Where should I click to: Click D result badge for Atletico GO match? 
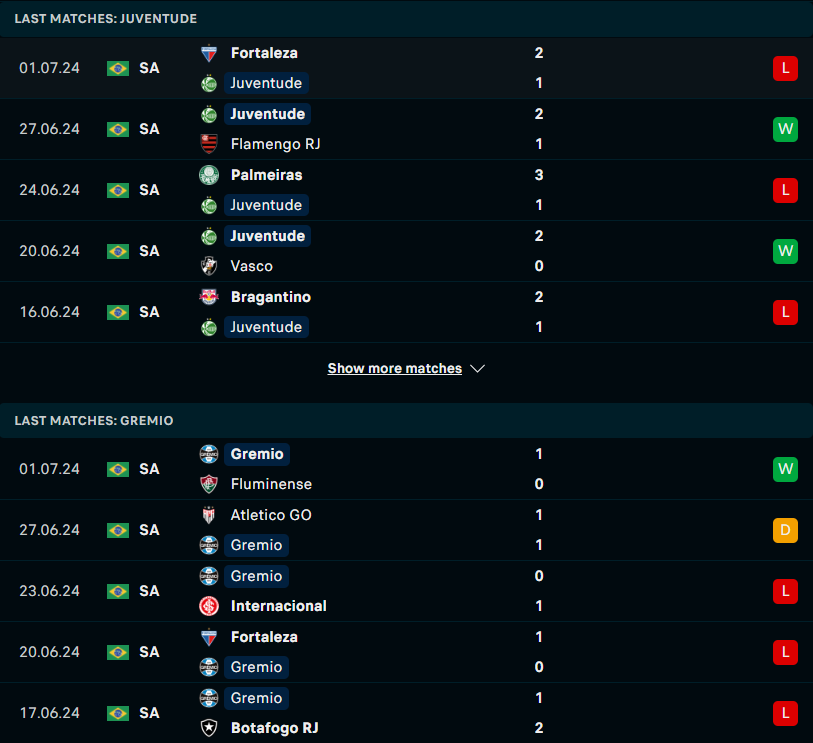pyautogui.click(x=785, y=530)
